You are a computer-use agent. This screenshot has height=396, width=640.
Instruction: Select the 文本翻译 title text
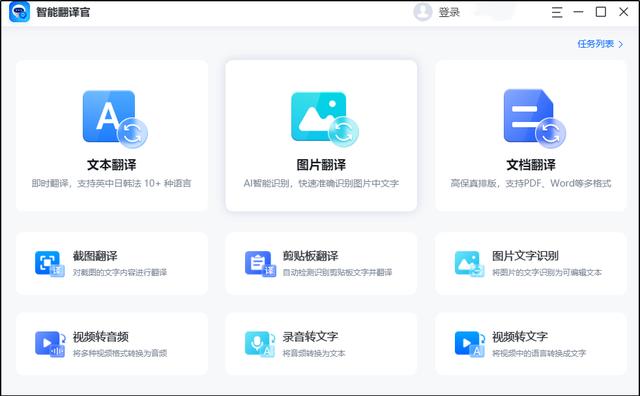(111, 165)
